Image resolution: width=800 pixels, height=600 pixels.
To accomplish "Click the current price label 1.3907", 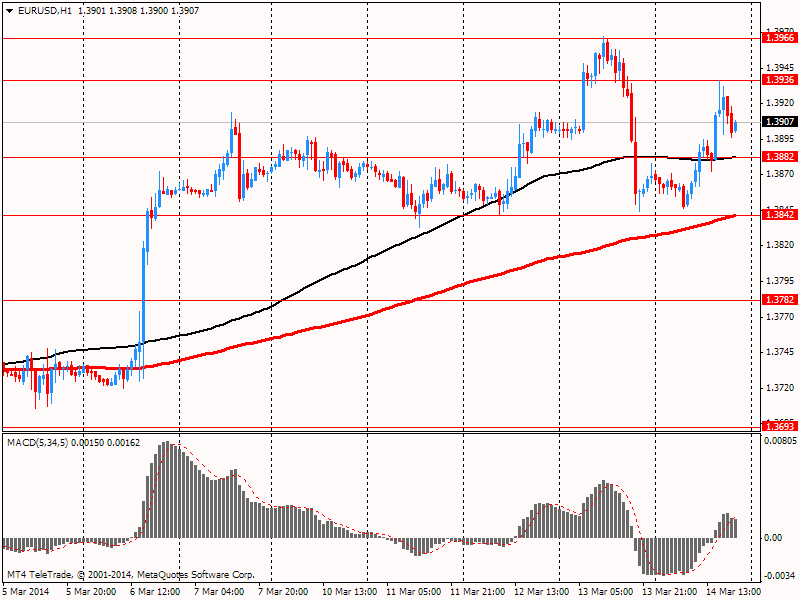I will coord(780,121).
